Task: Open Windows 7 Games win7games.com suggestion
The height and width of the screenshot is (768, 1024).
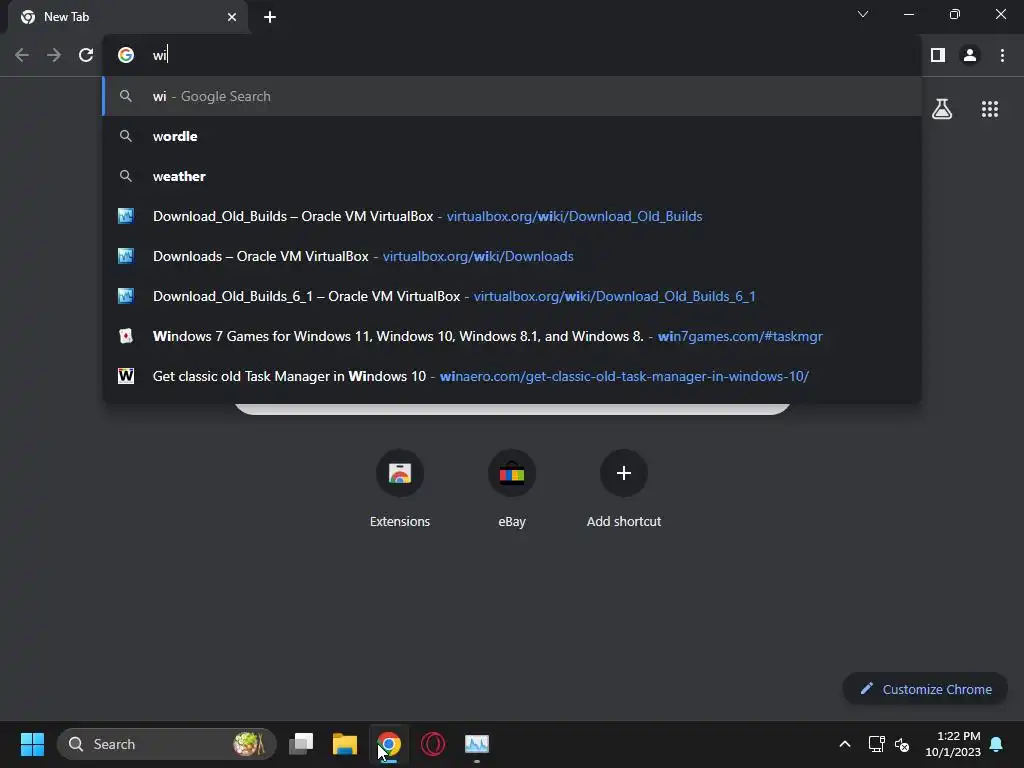Action: click(512, 336)
